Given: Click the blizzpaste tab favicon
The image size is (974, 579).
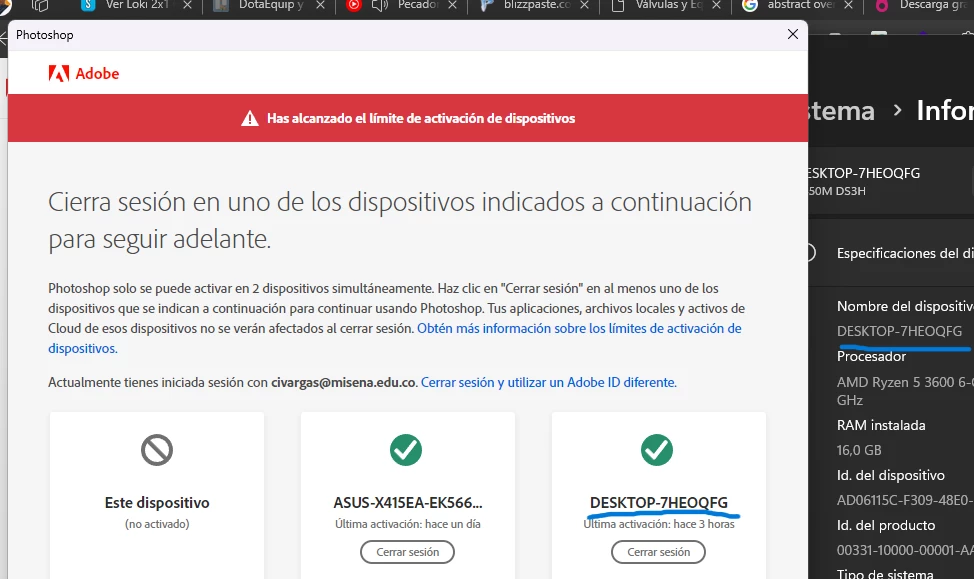Looking at the screenshot, I should coord(488,6).
